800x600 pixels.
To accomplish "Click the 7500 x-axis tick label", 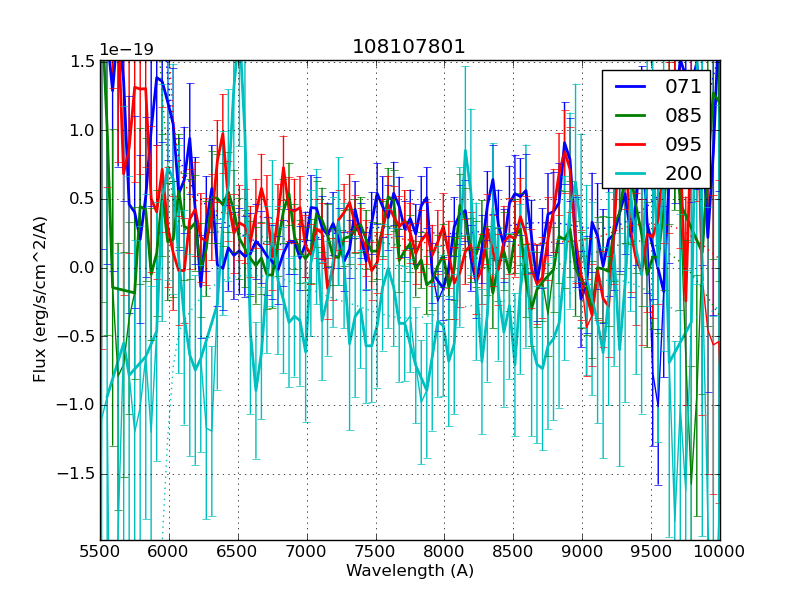I will (376, 551).
